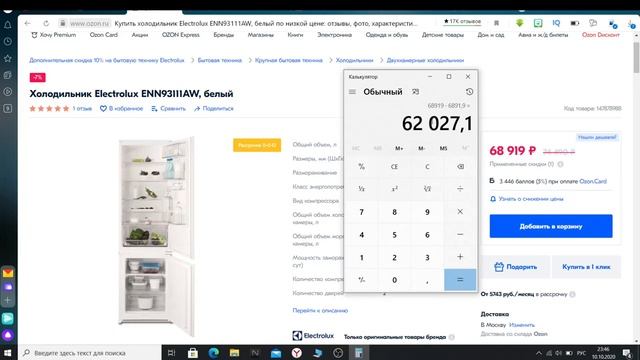Screen dimensions: 640x360
Task: Click the calculator backspace key
Action: (x=460, y=167)
